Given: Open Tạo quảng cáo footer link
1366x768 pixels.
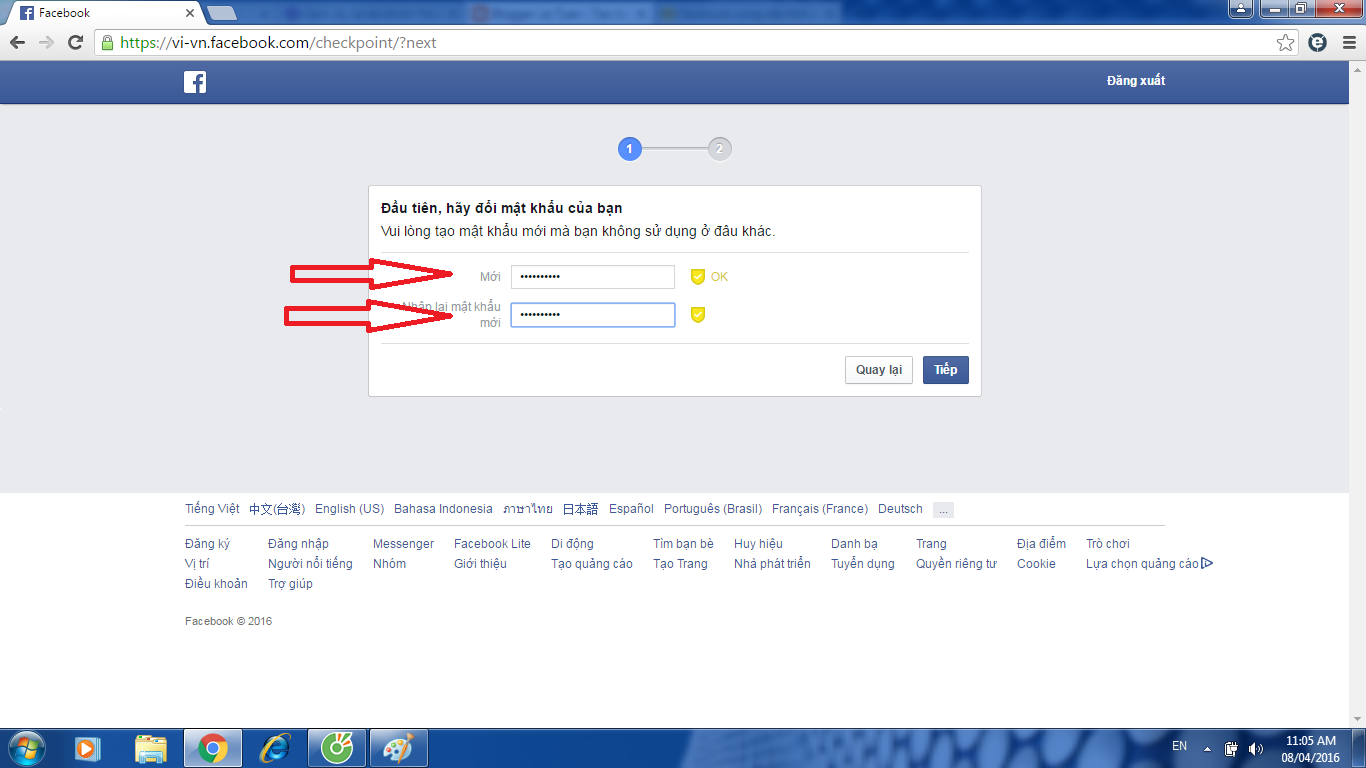Looking at the screenshot, I should 592,564.
